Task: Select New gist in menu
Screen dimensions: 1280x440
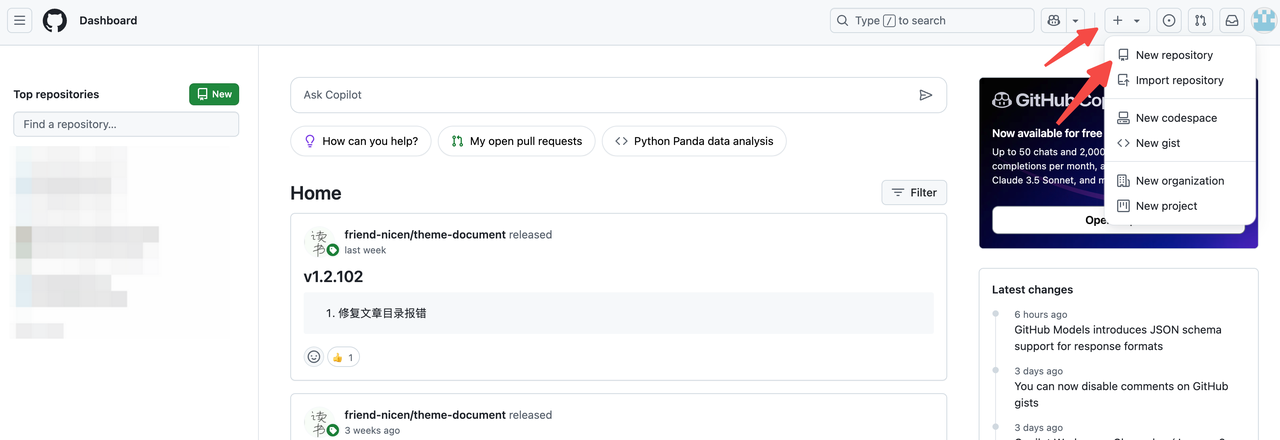Action: tap(1157, 143)
